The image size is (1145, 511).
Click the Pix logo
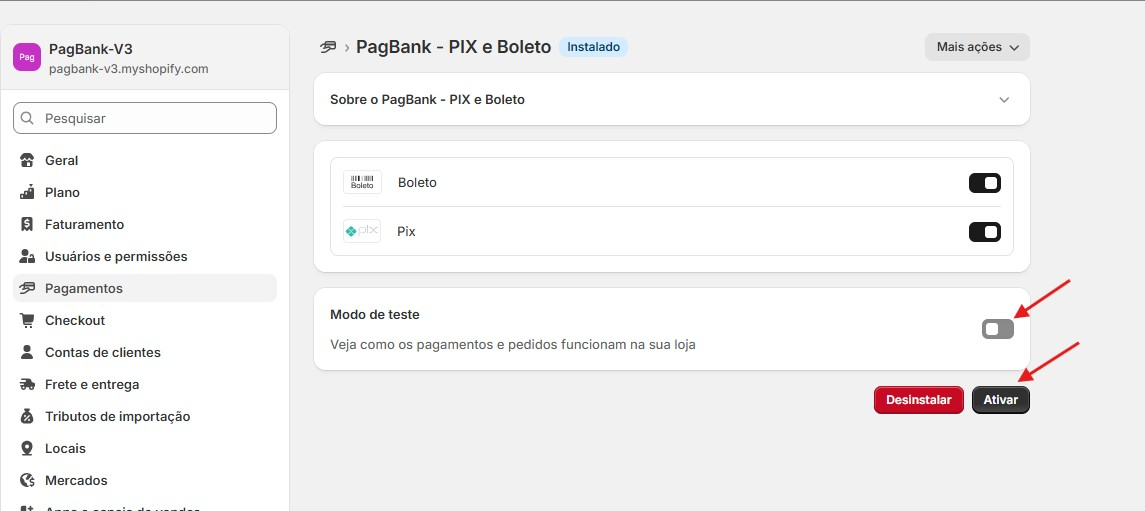(x=362, y=231)
